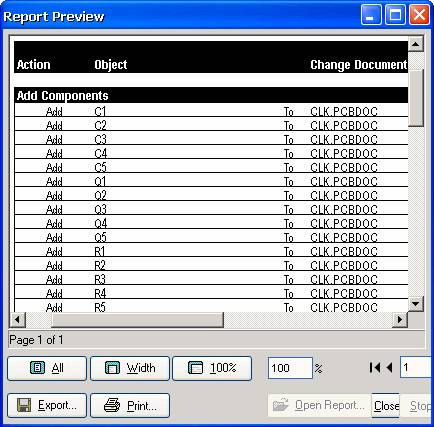Click the Export floppy disk icon

(x=24, y=406)
